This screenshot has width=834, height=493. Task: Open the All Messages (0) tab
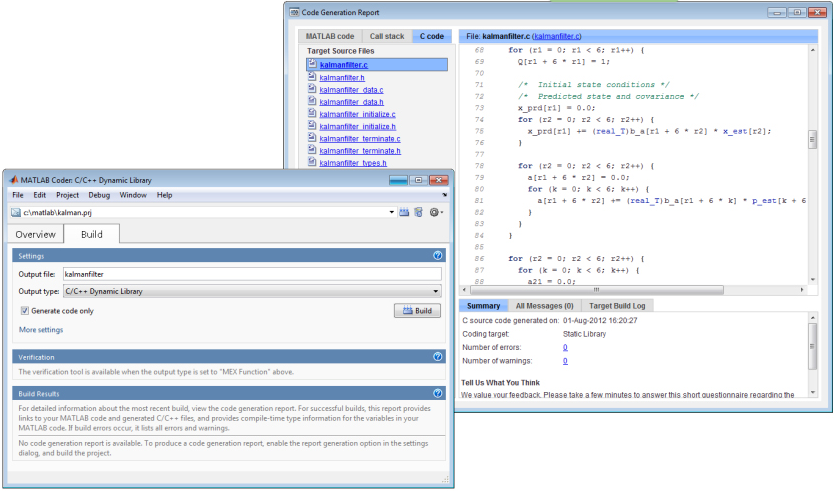point(544,306)
